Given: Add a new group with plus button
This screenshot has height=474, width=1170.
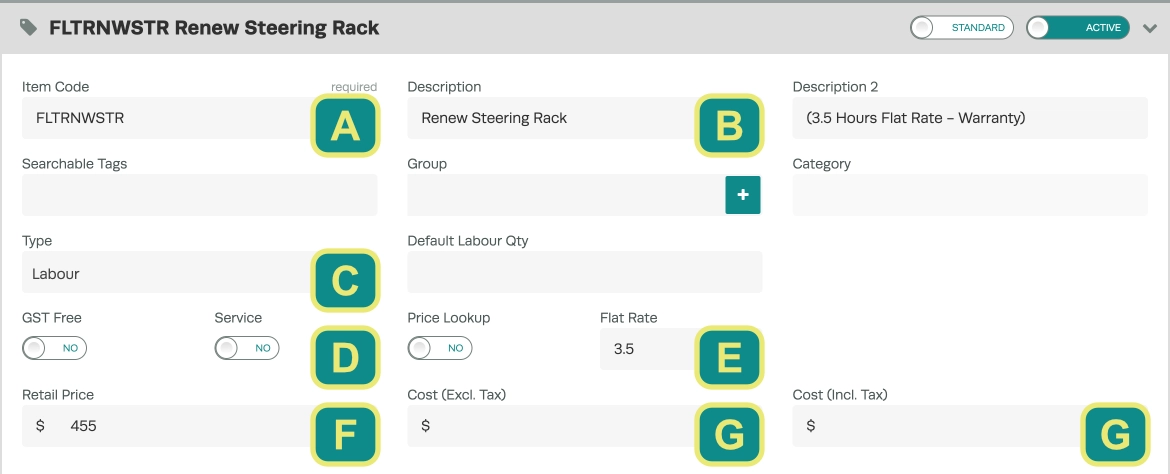Looking at the screenshot, I should coord(742,195).
